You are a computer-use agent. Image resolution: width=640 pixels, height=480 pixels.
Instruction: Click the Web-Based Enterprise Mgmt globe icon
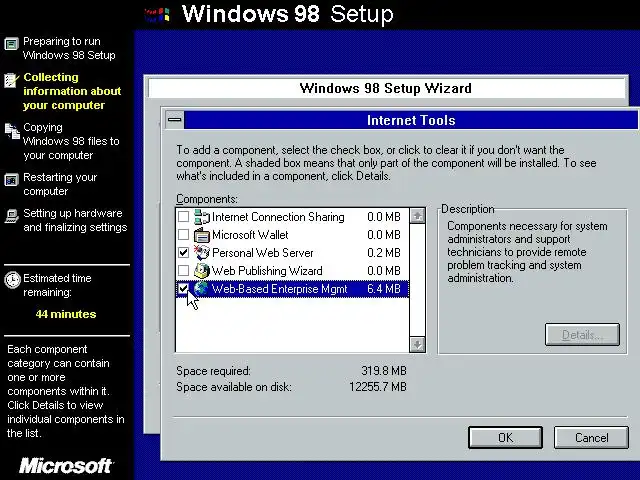[x=201, y=289]
